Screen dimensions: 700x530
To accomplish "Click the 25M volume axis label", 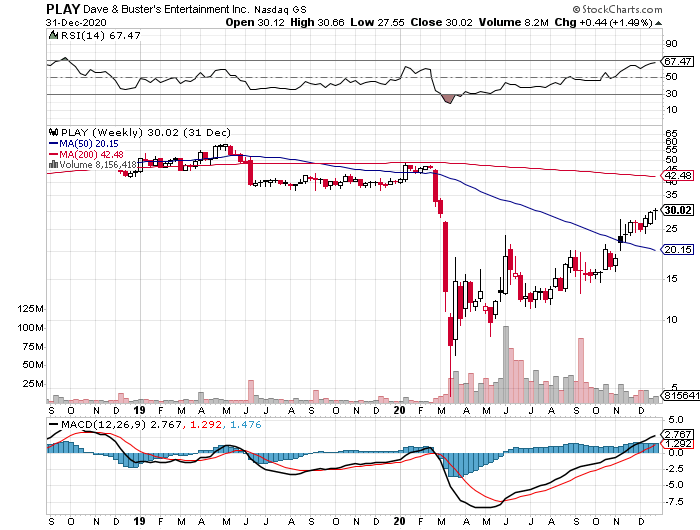I will [x=33, y=384].
